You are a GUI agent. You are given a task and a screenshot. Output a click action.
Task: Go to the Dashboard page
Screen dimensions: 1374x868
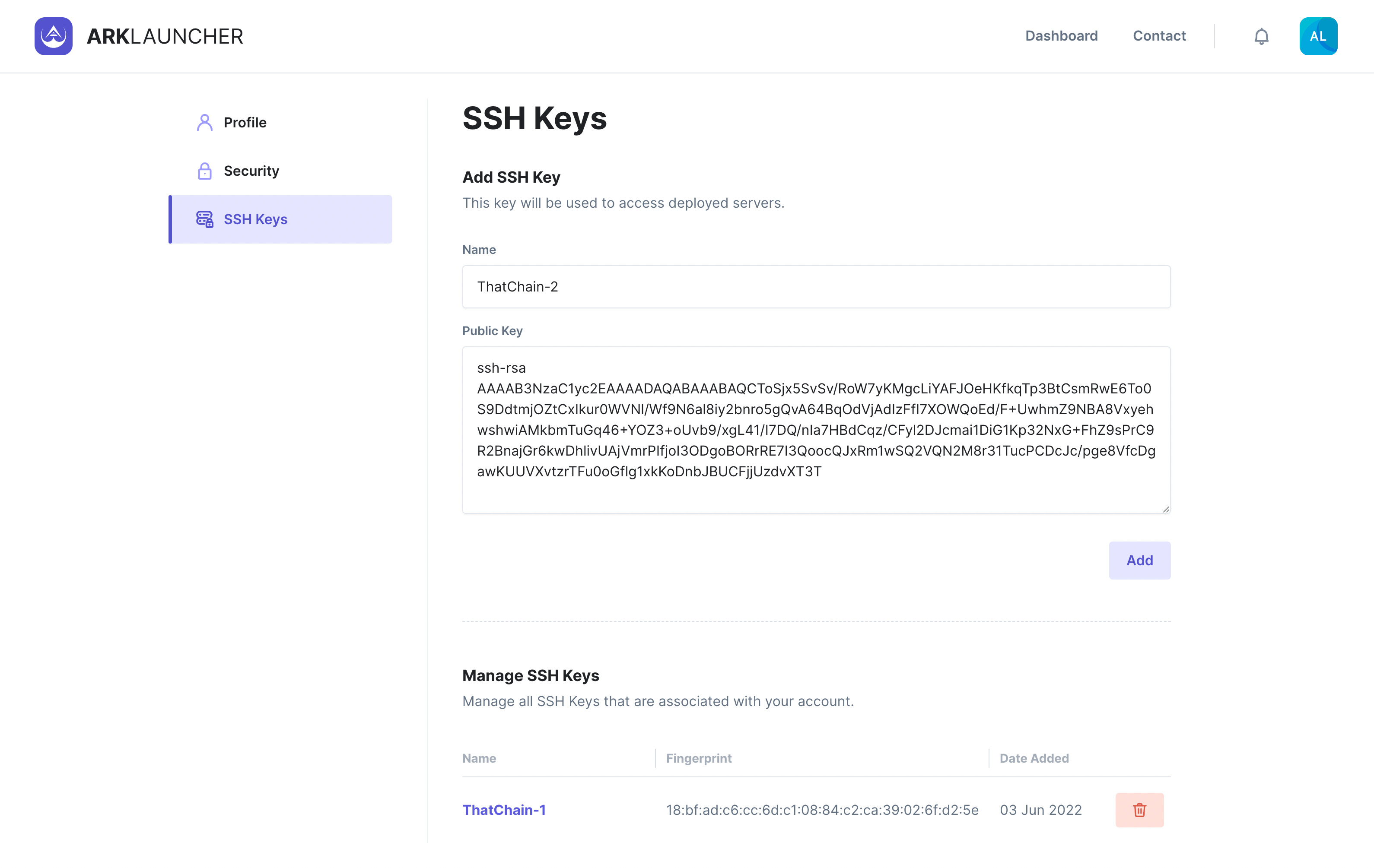1061,36
